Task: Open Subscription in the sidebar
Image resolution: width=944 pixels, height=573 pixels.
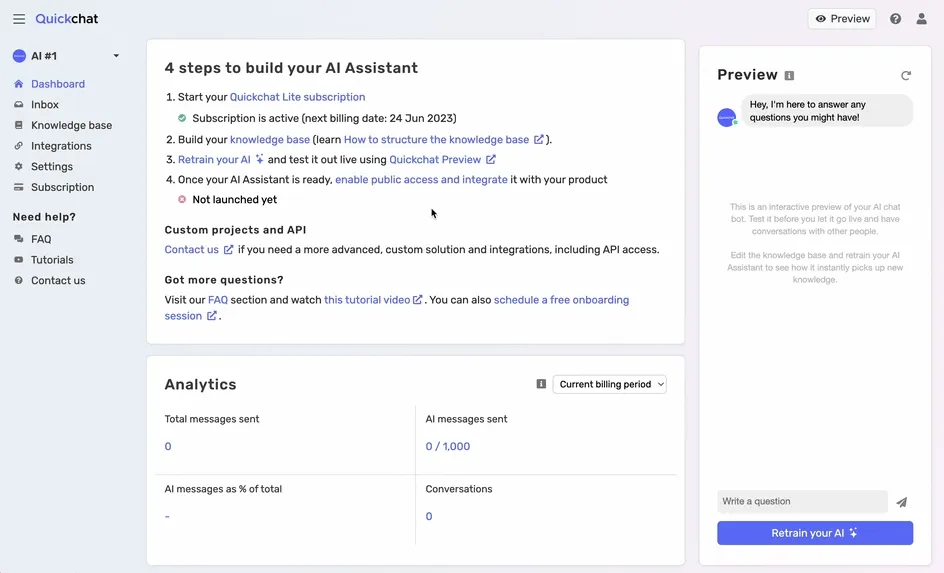Action: coord(62,187)
